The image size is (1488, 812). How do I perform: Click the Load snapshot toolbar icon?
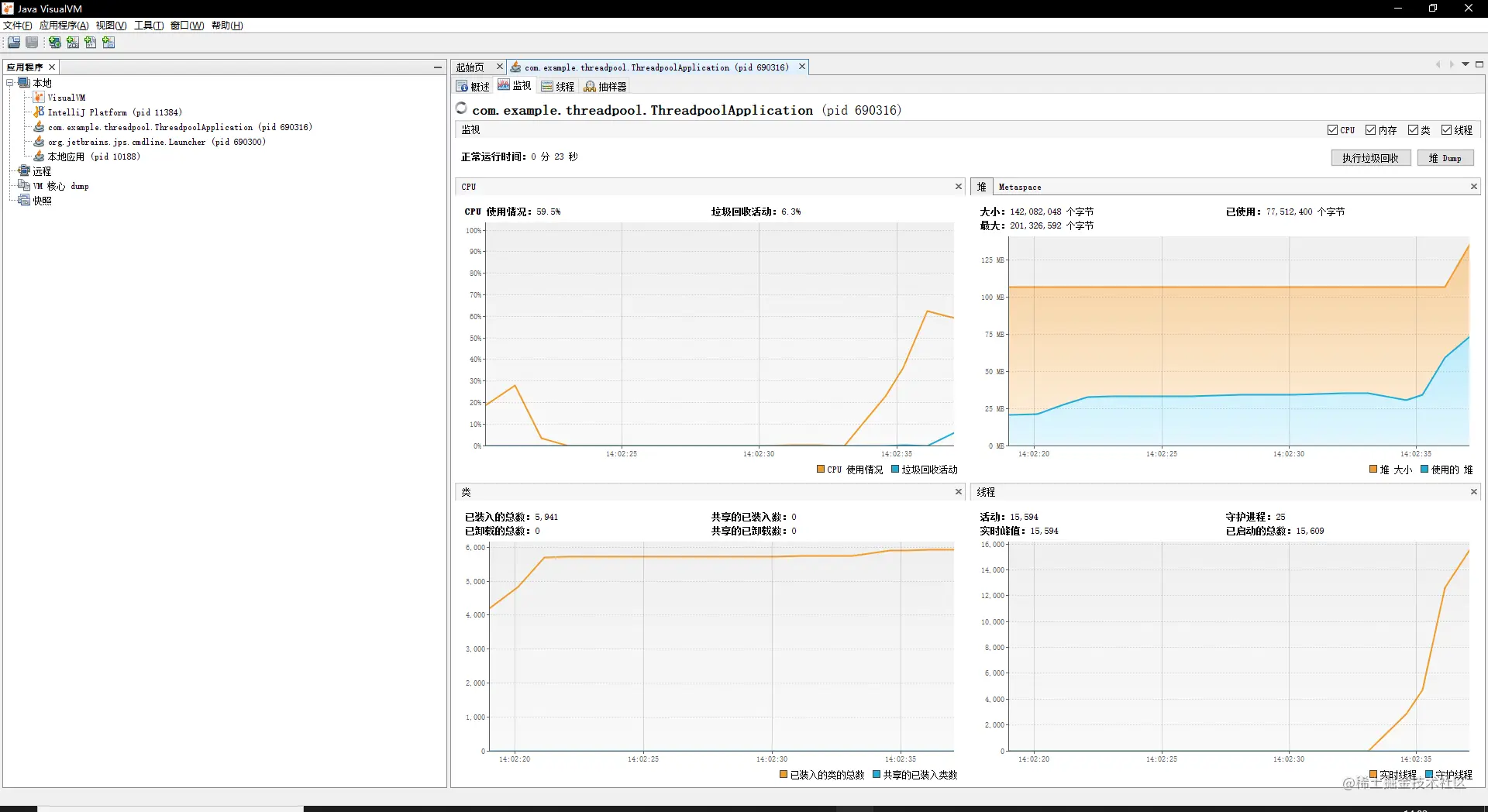[14, 43]
